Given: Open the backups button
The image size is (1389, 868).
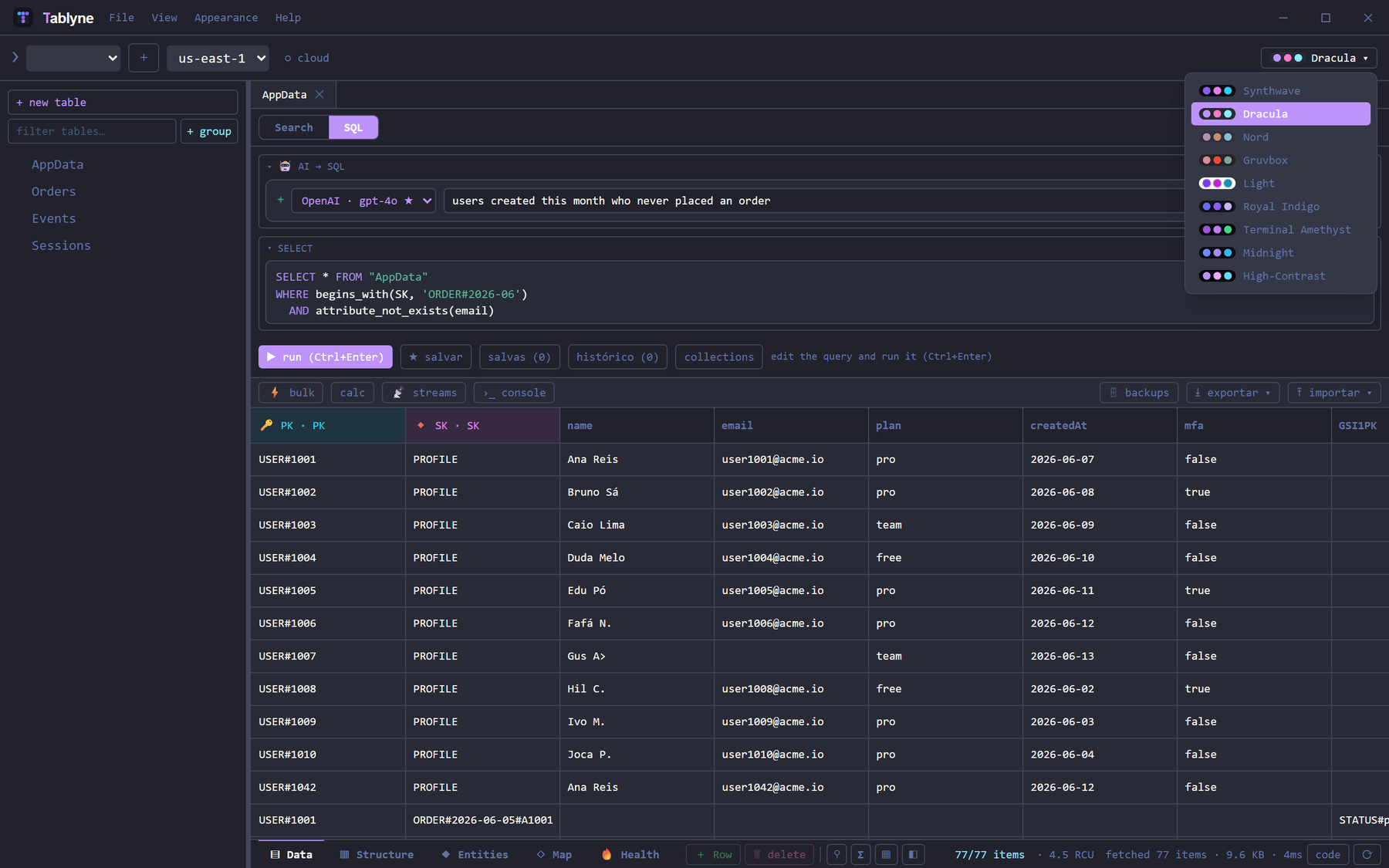Looking at the screenshot, I should pos(1139,393).
